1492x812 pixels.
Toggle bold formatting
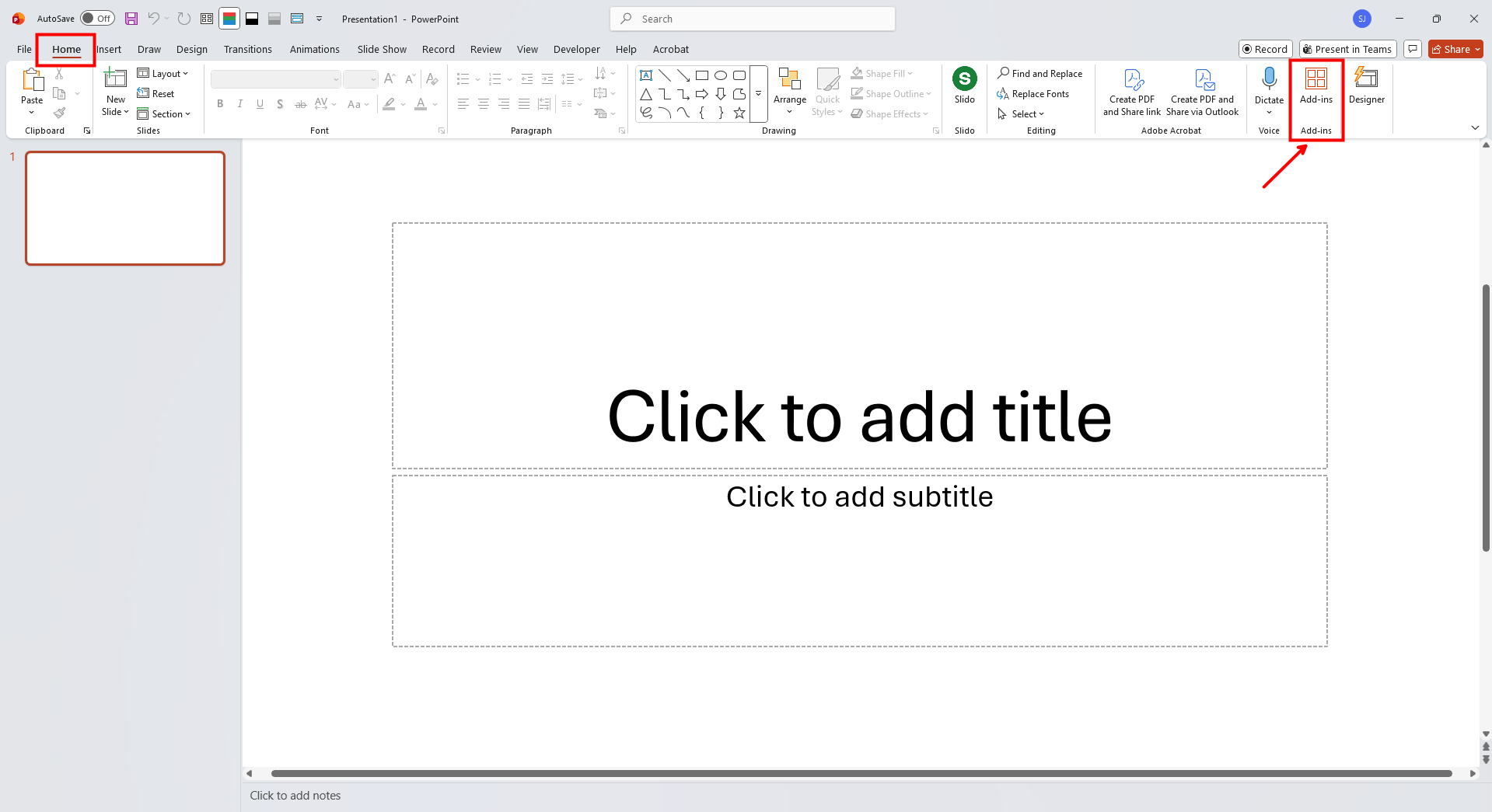pos(220,103)
